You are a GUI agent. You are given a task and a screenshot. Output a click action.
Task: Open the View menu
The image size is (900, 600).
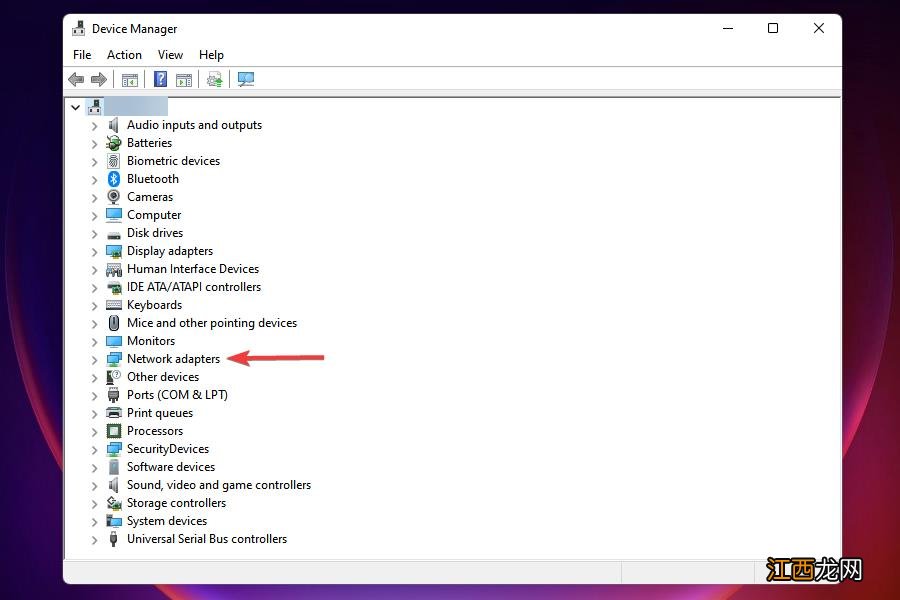pos(170,55)
